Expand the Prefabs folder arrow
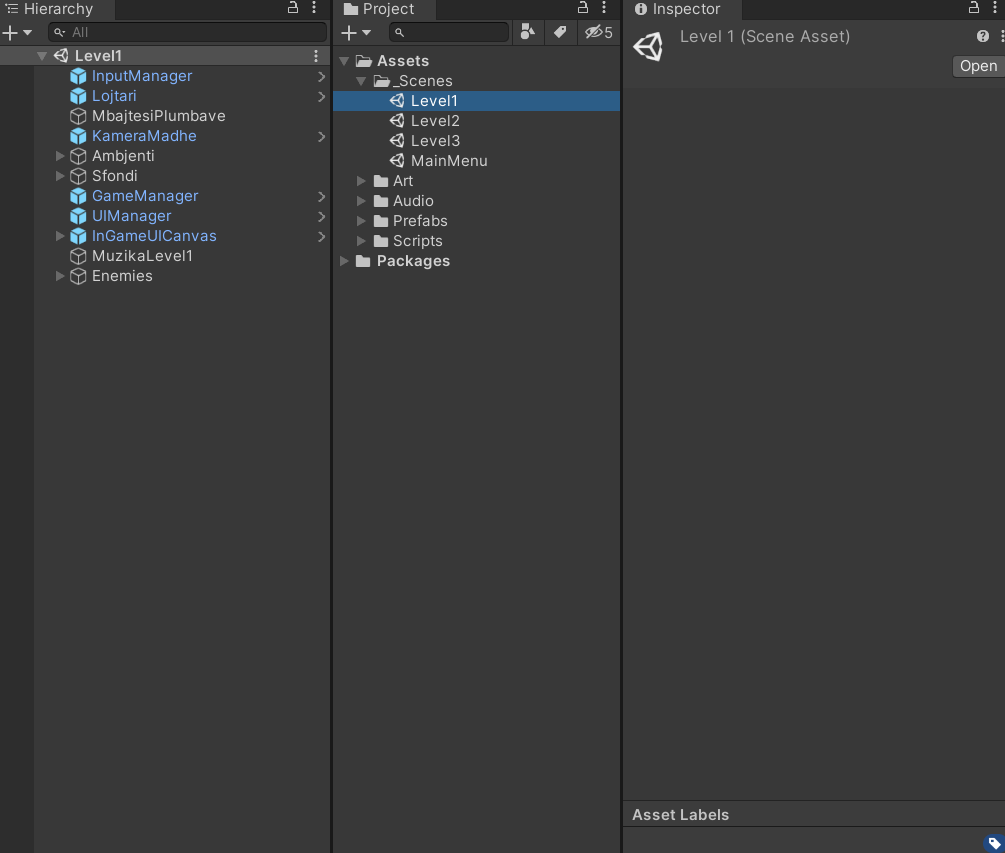The width and height of the screenshot is (1005, 853). 361,221
